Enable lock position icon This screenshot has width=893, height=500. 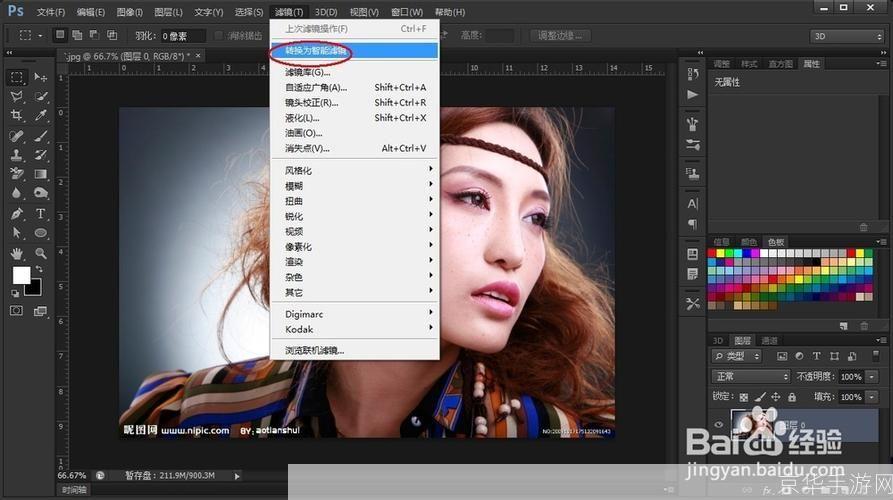pos(776,396)
